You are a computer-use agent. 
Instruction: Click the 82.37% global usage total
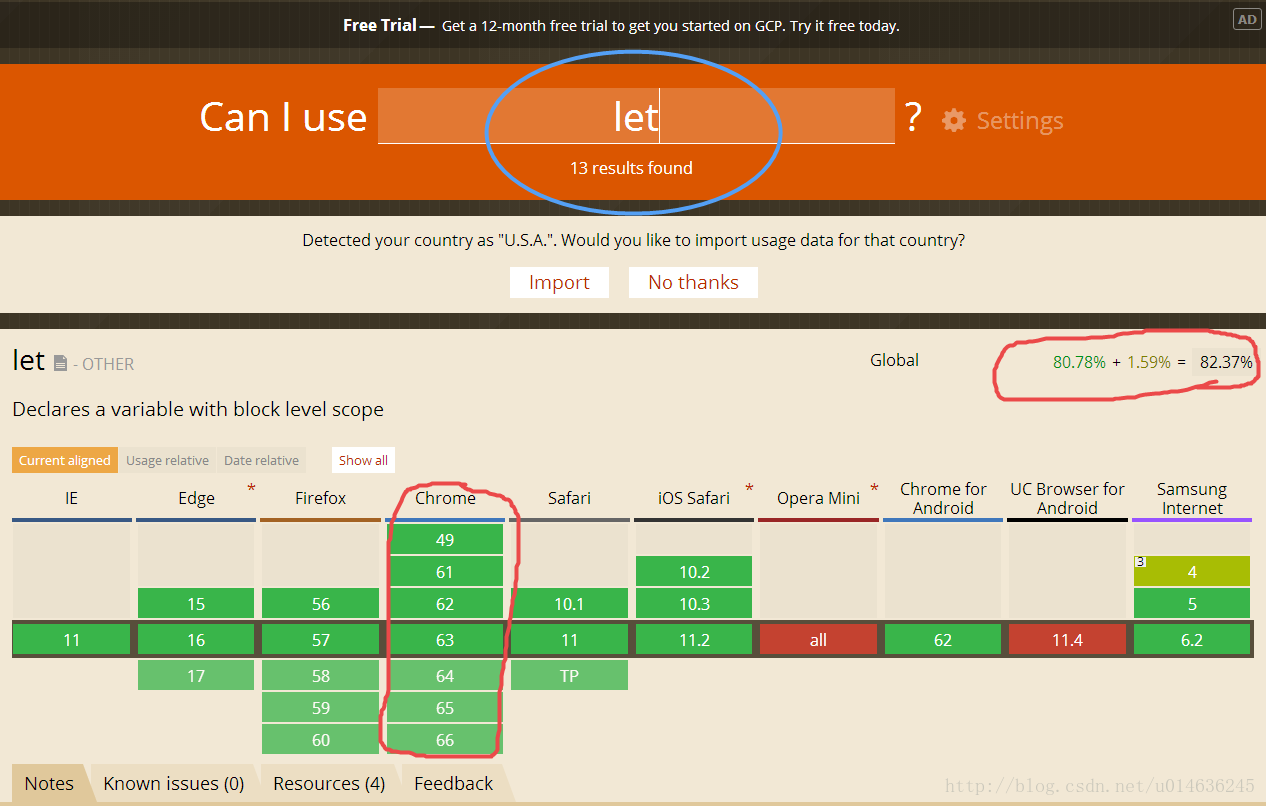tap(1226, 362)
